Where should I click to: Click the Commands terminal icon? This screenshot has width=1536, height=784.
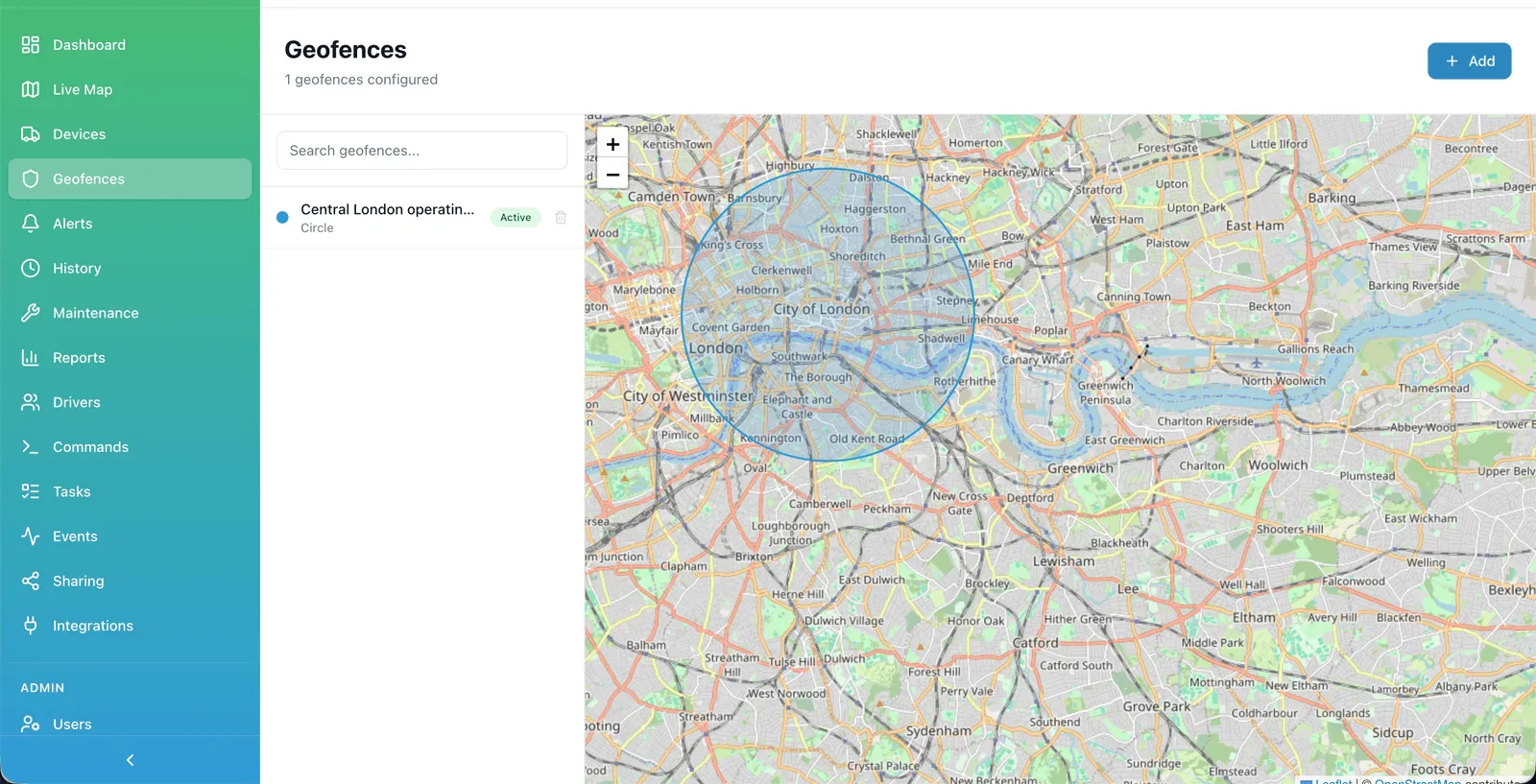tap(31, 447)
